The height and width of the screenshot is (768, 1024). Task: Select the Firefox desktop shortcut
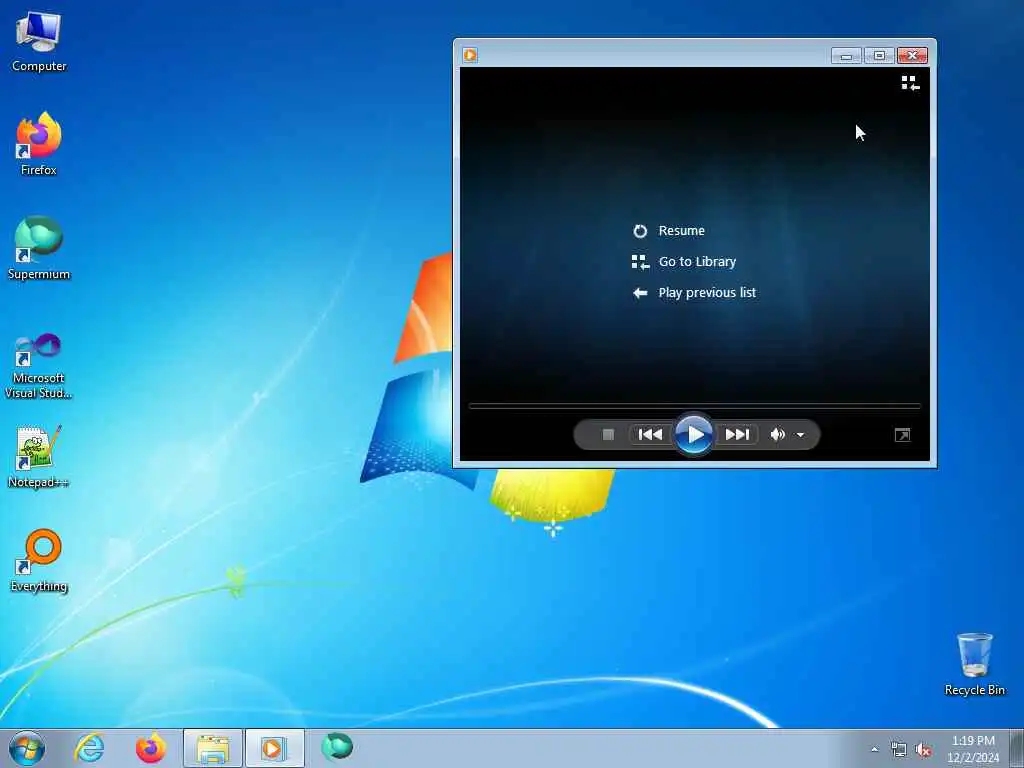tap(39, 144)
